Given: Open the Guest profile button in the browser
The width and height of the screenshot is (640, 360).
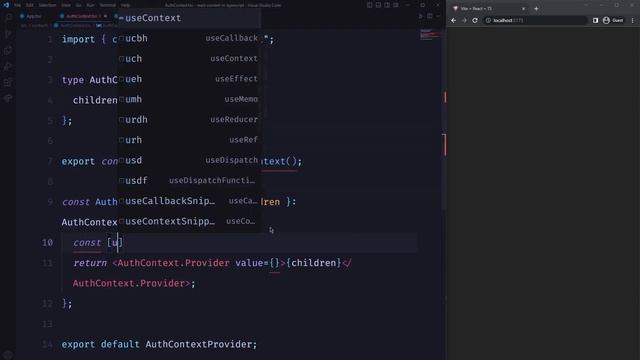Looking at the screenshot, I should pos(613,20).
